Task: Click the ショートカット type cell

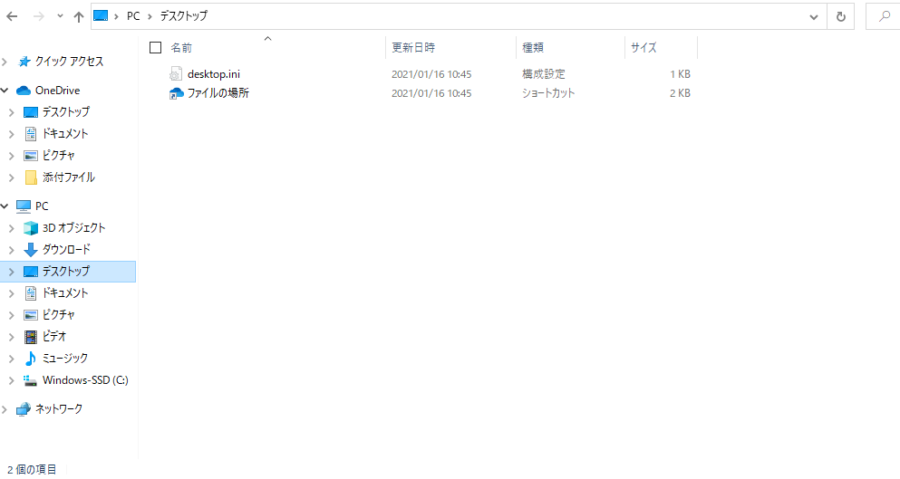Action: click(548, 93)
